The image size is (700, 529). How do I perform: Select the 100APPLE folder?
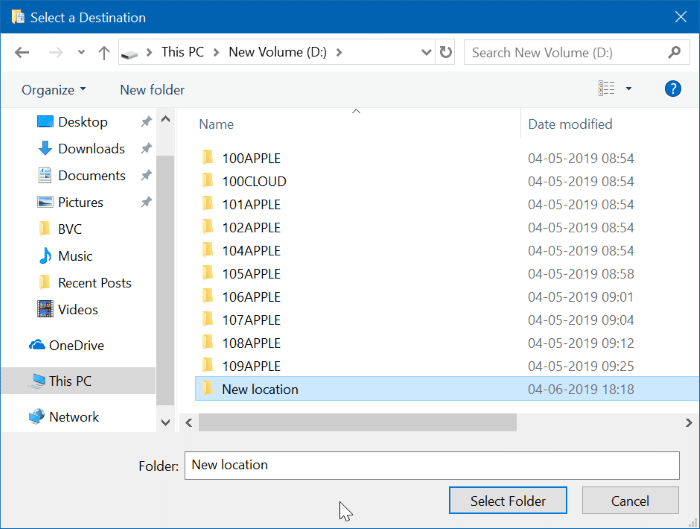pos(251,158)
